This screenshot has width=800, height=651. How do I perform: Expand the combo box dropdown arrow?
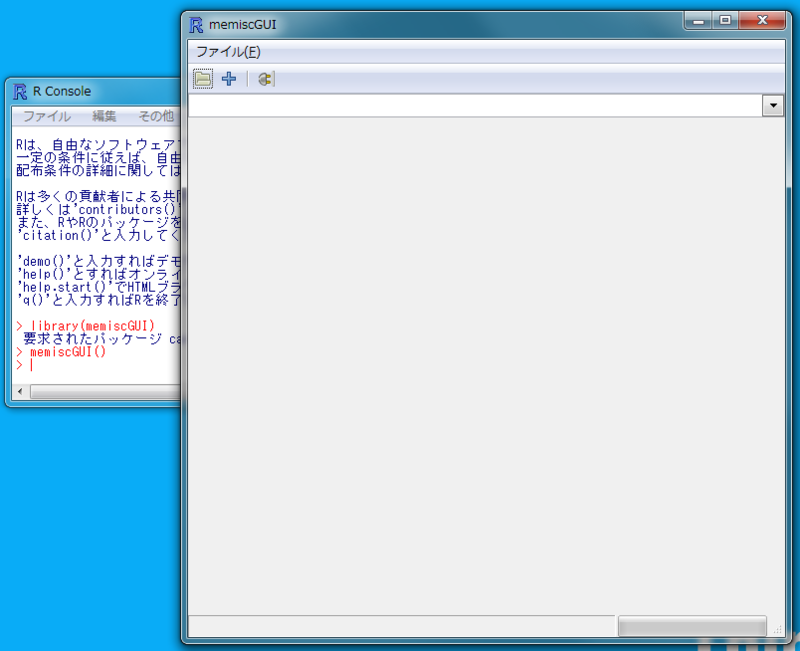point(773,106)
